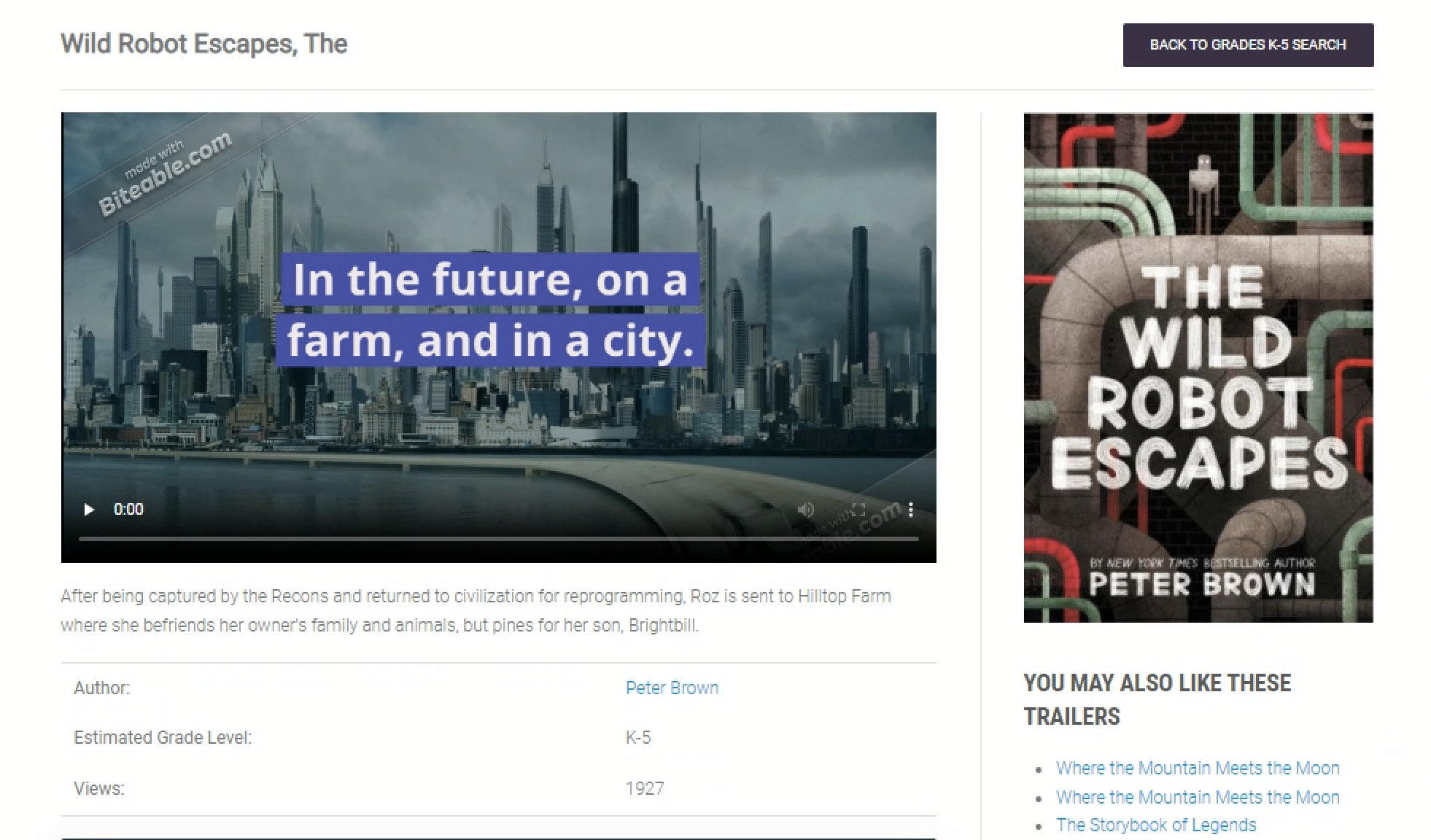Click the Back to Grades K-5 Search button

1248,45
